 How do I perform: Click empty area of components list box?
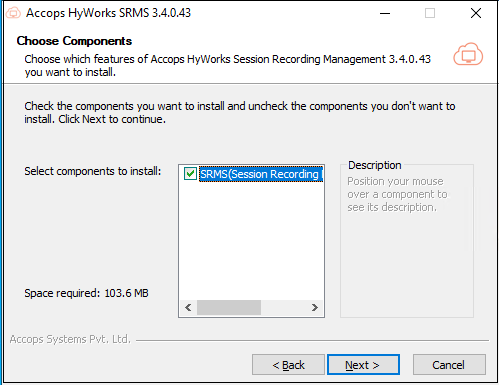pos(251,240)
